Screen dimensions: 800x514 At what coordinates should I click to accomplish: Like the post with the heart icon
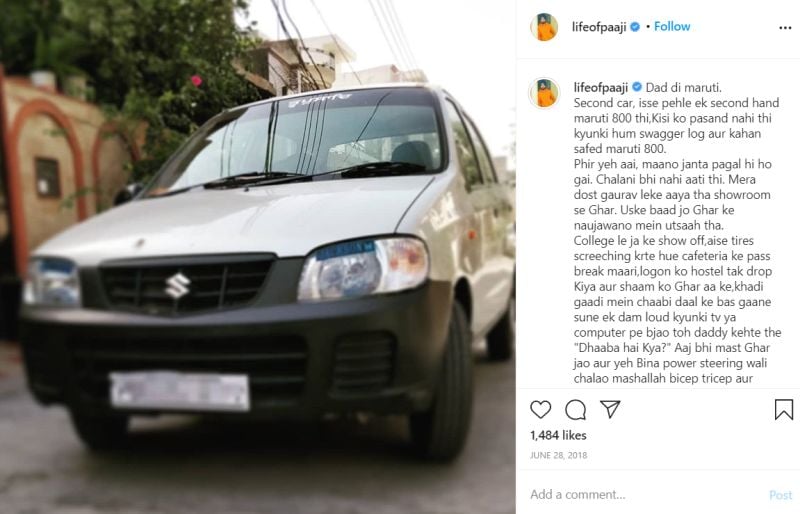coord(540,409)
